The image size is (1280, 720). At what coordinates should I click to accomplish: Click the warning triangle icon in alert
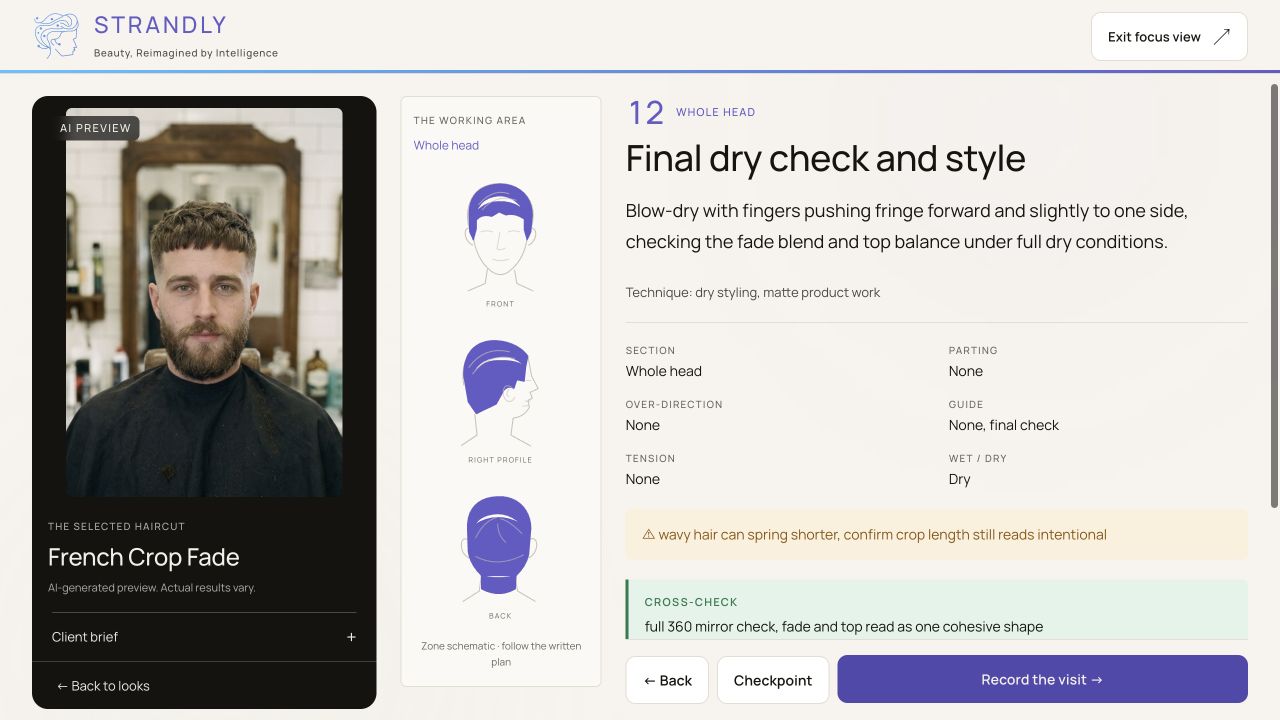648,535
